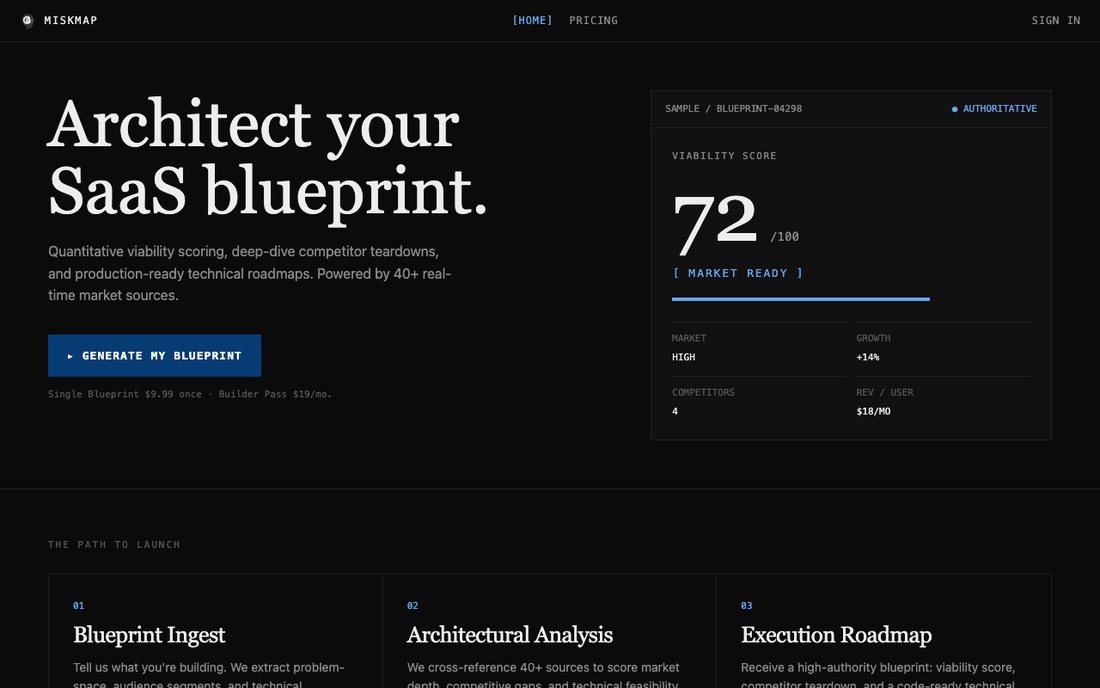1100x688 pixels.
Task: Click the play arrow in Generate button
Action: 70,356
